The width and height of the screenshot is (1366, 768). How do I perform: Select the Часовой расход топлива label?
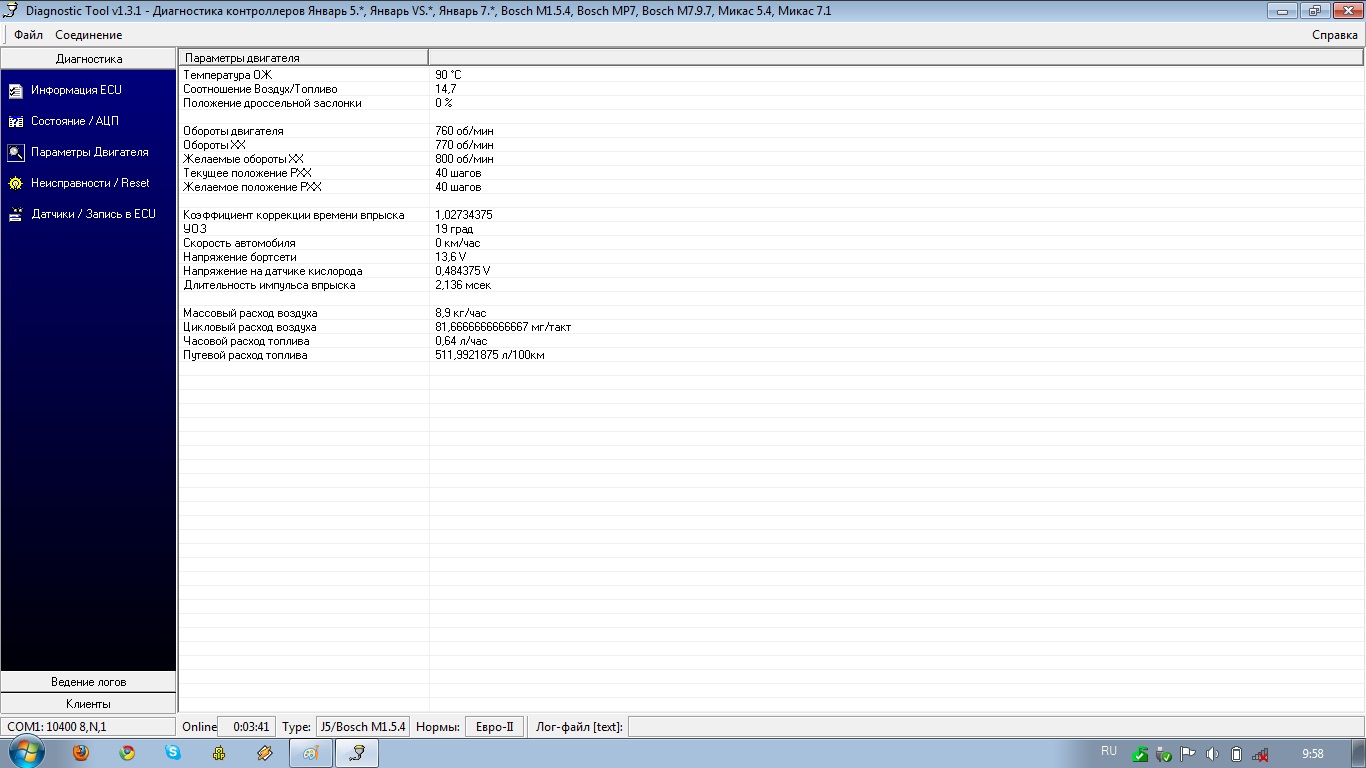[245, 341]
